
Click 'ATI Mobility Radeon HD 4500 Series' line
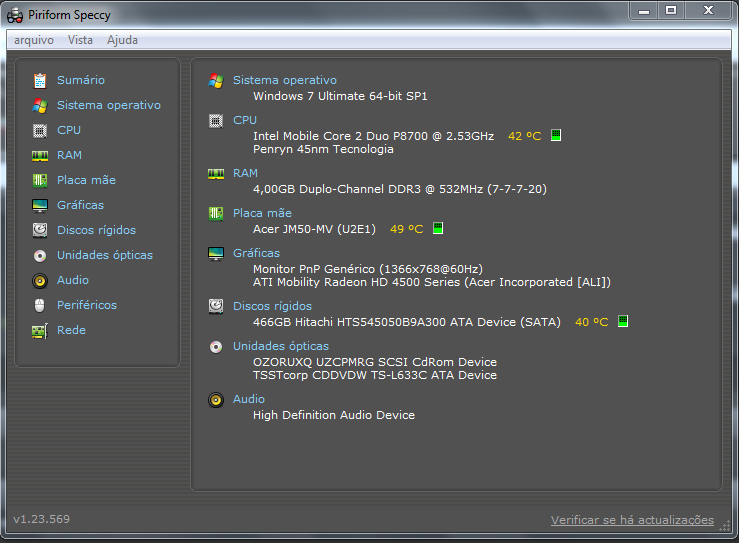[x=432, y=282]
